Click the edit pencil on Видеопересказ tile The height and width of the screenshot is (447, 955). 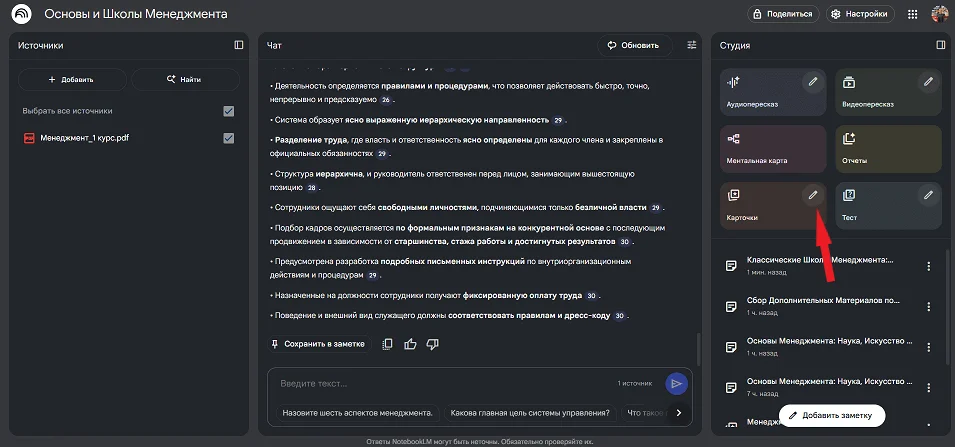pyautogui.click(x=928, y=82)
